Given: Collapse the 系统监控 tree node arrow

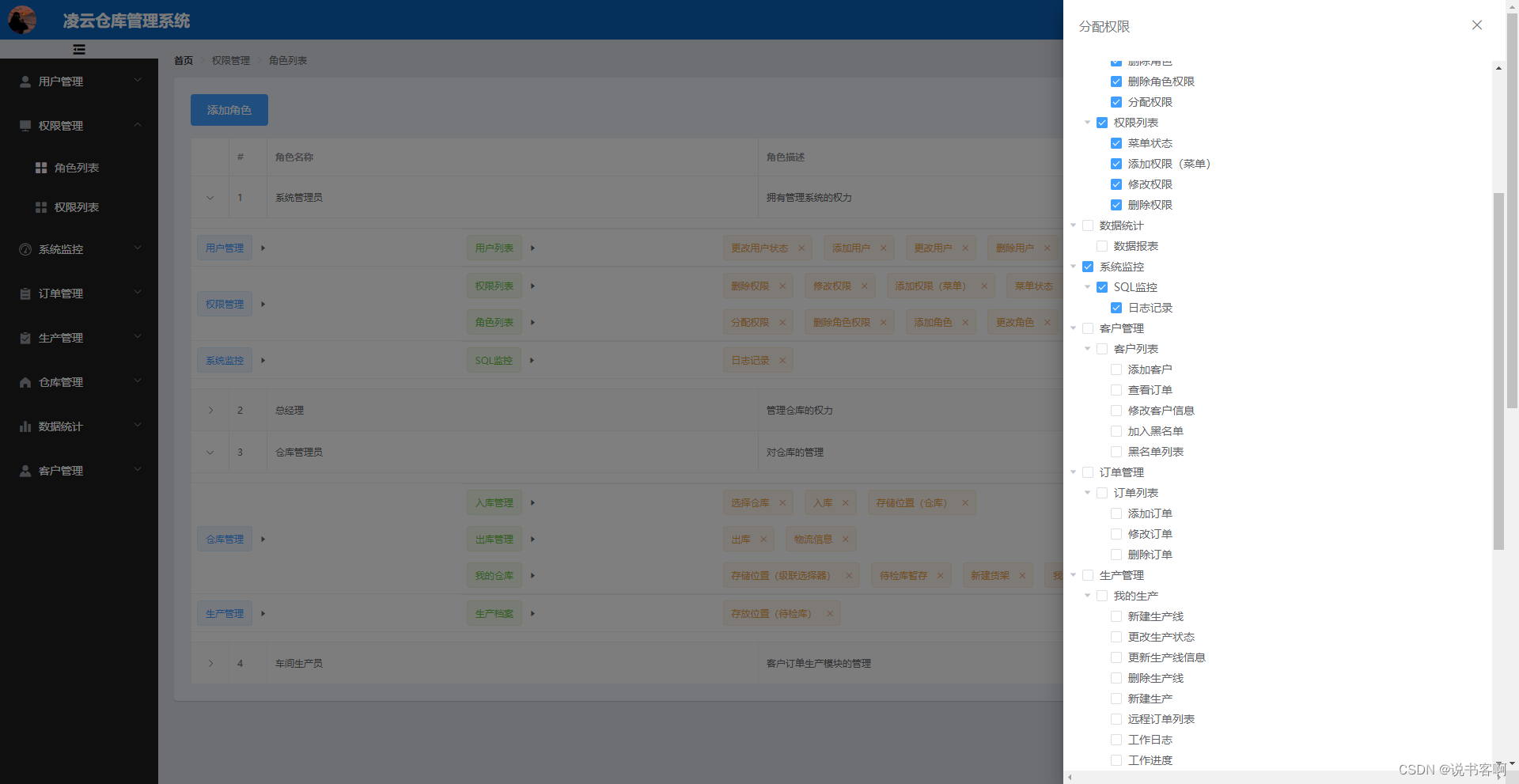Looking at the screenshot, I should click(1074, 267).
